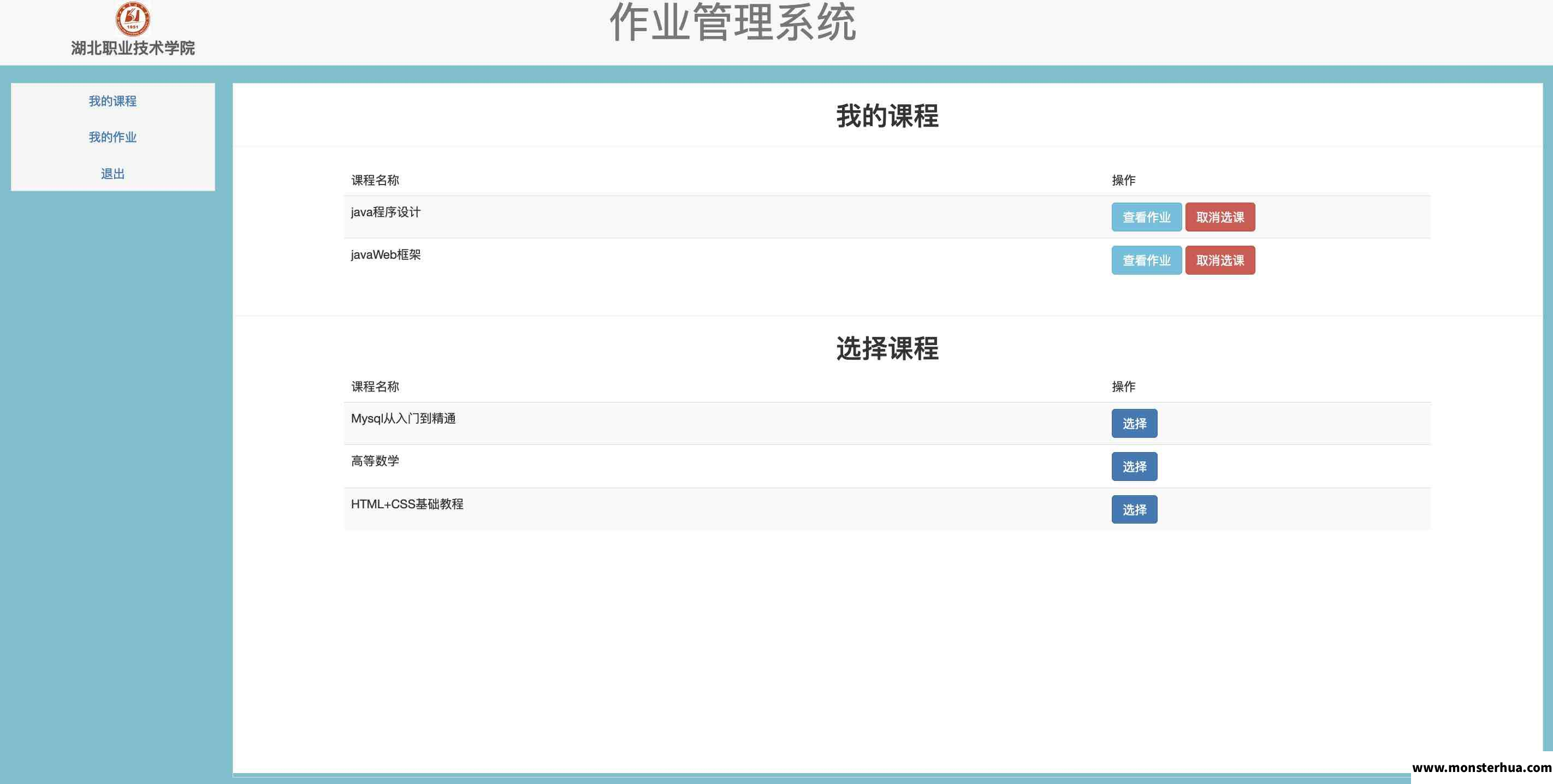This screenshot has height=784, width=1553.
Task: Click the school logo emblem
Action: pos(133,19)
